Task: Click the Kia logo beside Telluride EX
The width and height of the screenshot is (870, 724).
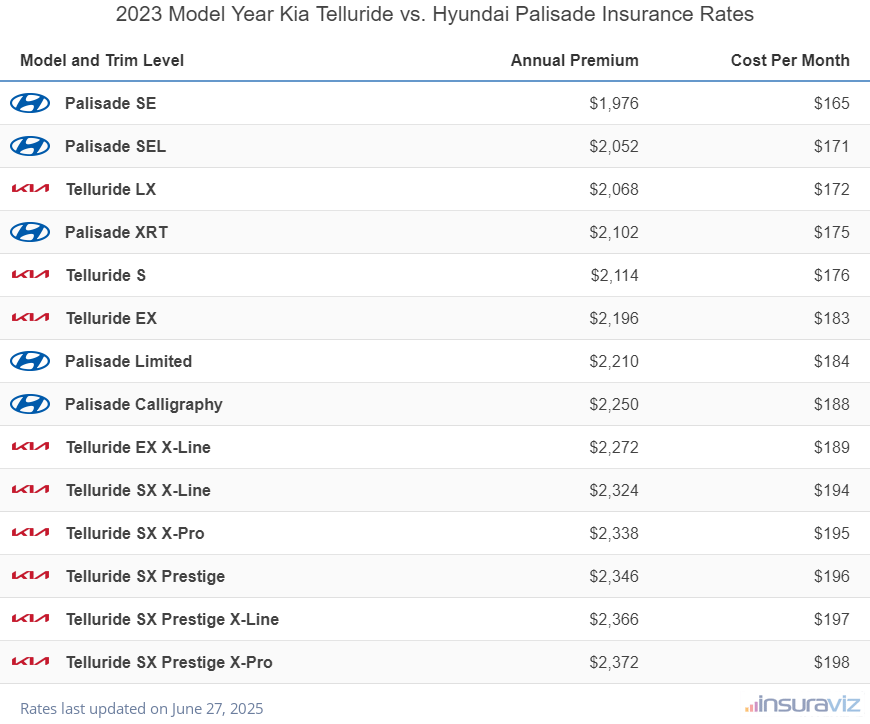Action: 31,318
